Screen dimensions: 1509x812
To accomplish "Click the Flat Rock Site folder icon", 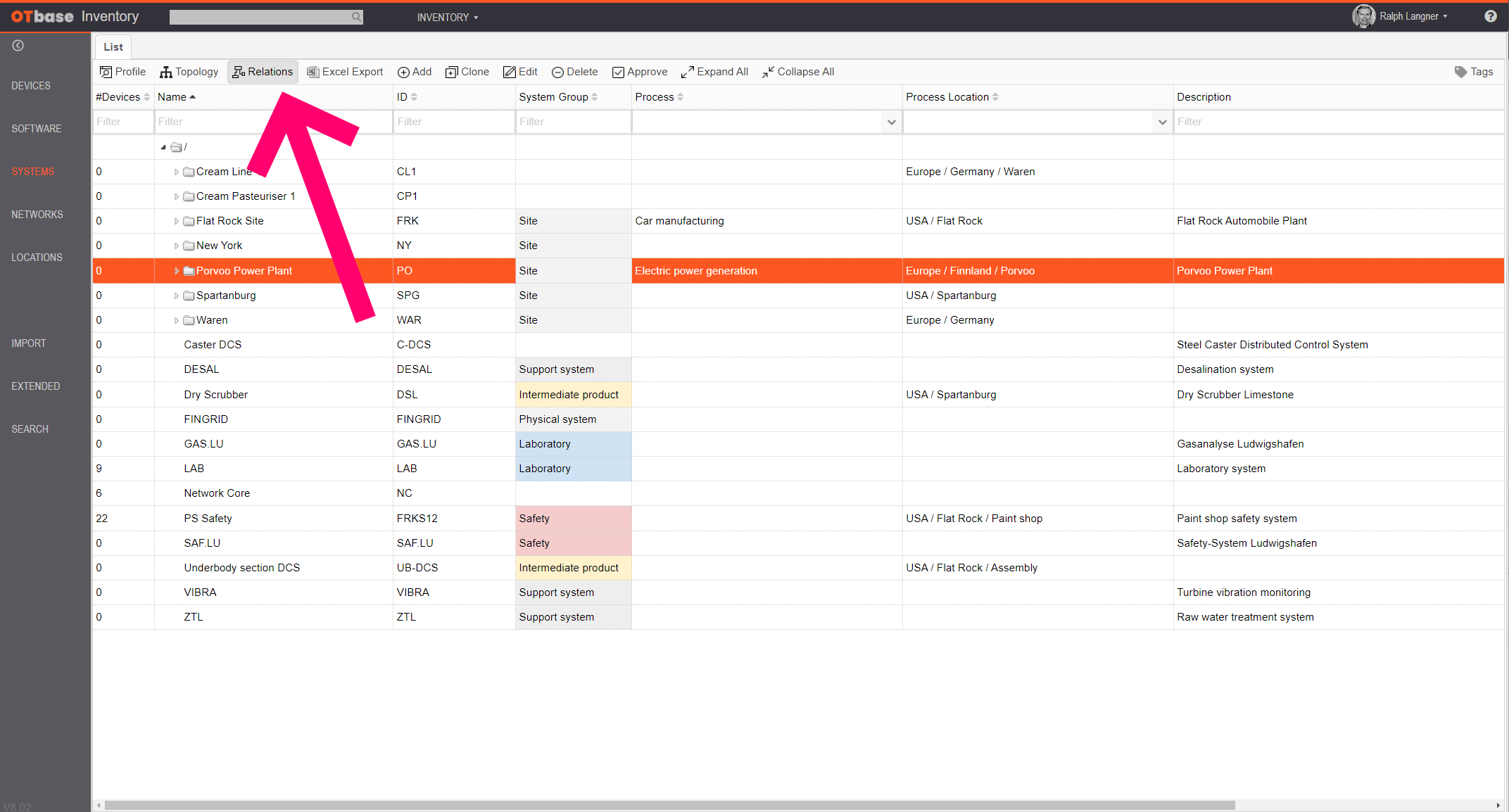I will 189,221.
